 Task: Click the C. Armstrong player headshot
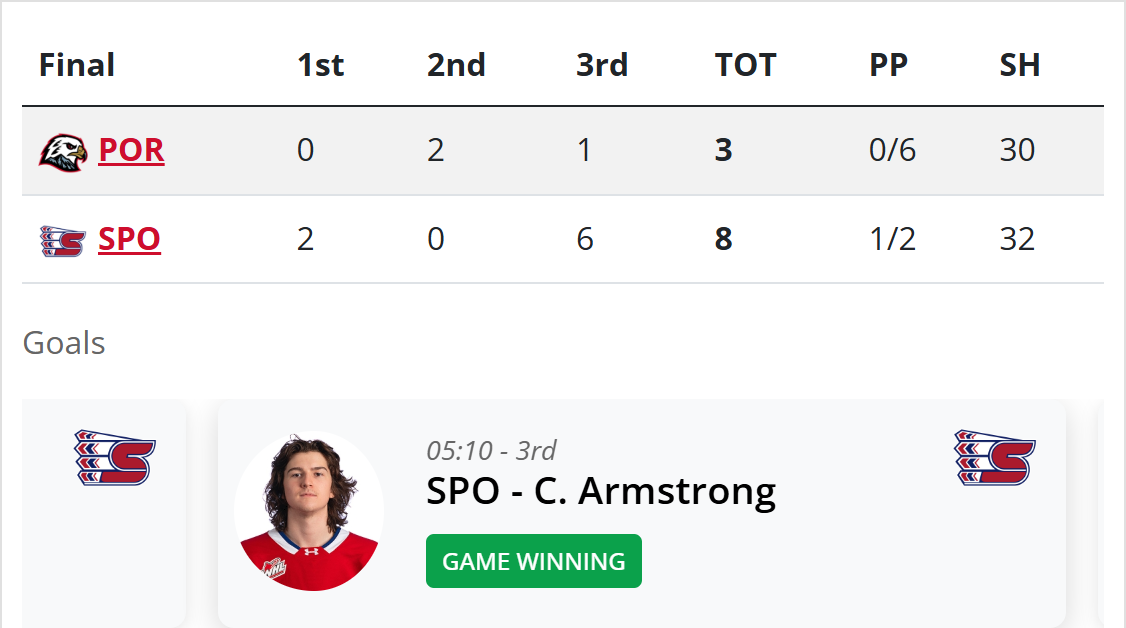pyautogui.click(x=309, y=511)
